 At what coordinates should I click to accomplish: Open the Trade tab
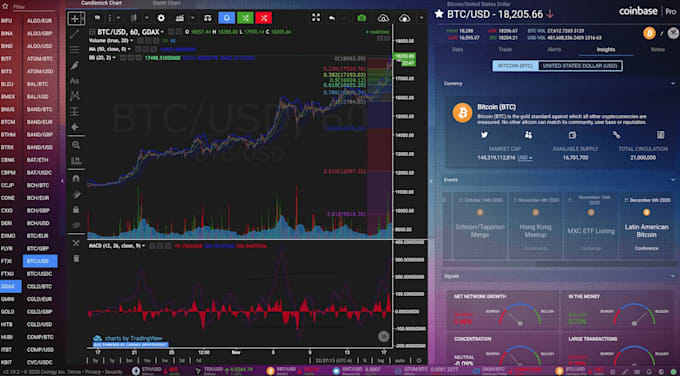(505, 49)
